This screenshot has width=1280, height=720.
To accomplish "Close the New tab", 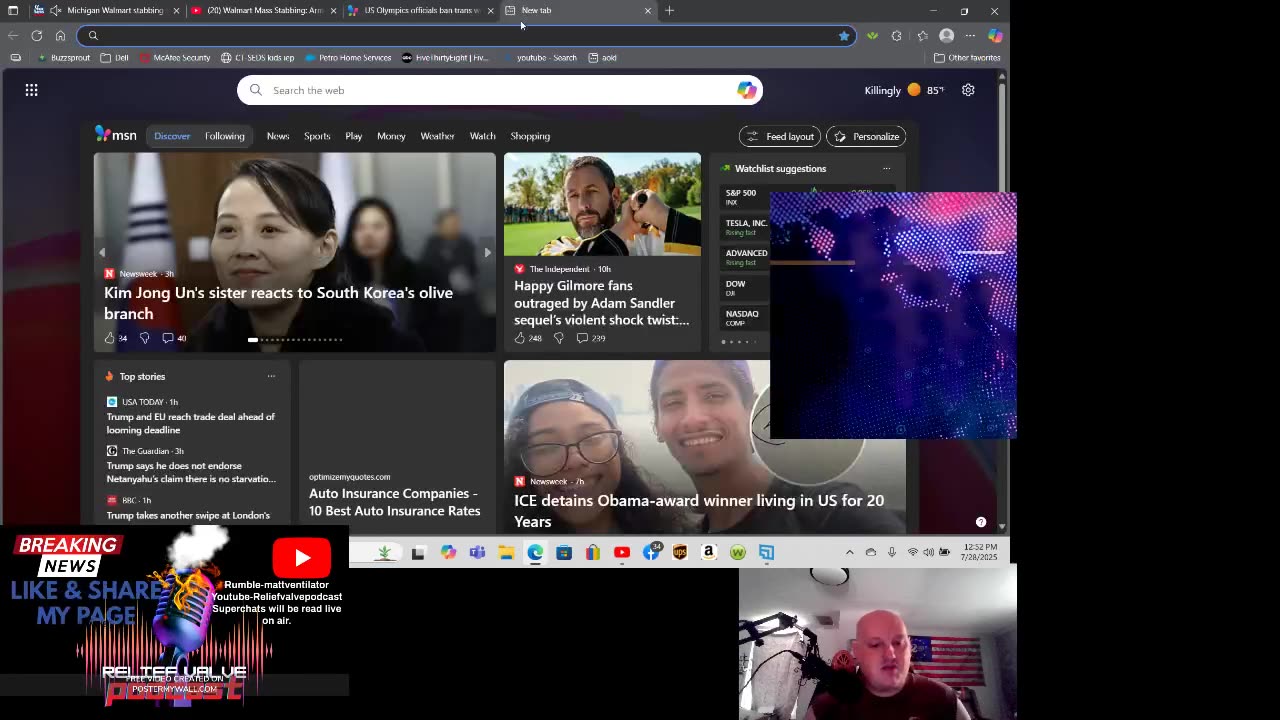I will pyautogui.click(x=647, y=10).
